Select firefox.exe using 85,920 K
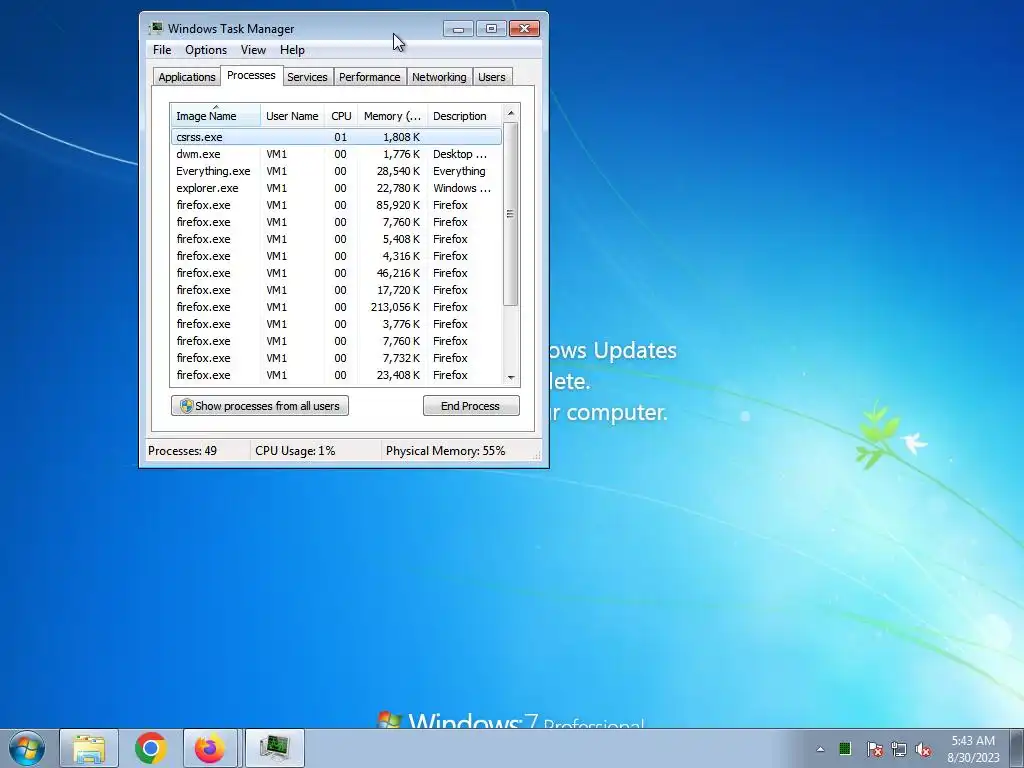The height and width of the screenshot is (768, 1024). pos(336,205)
